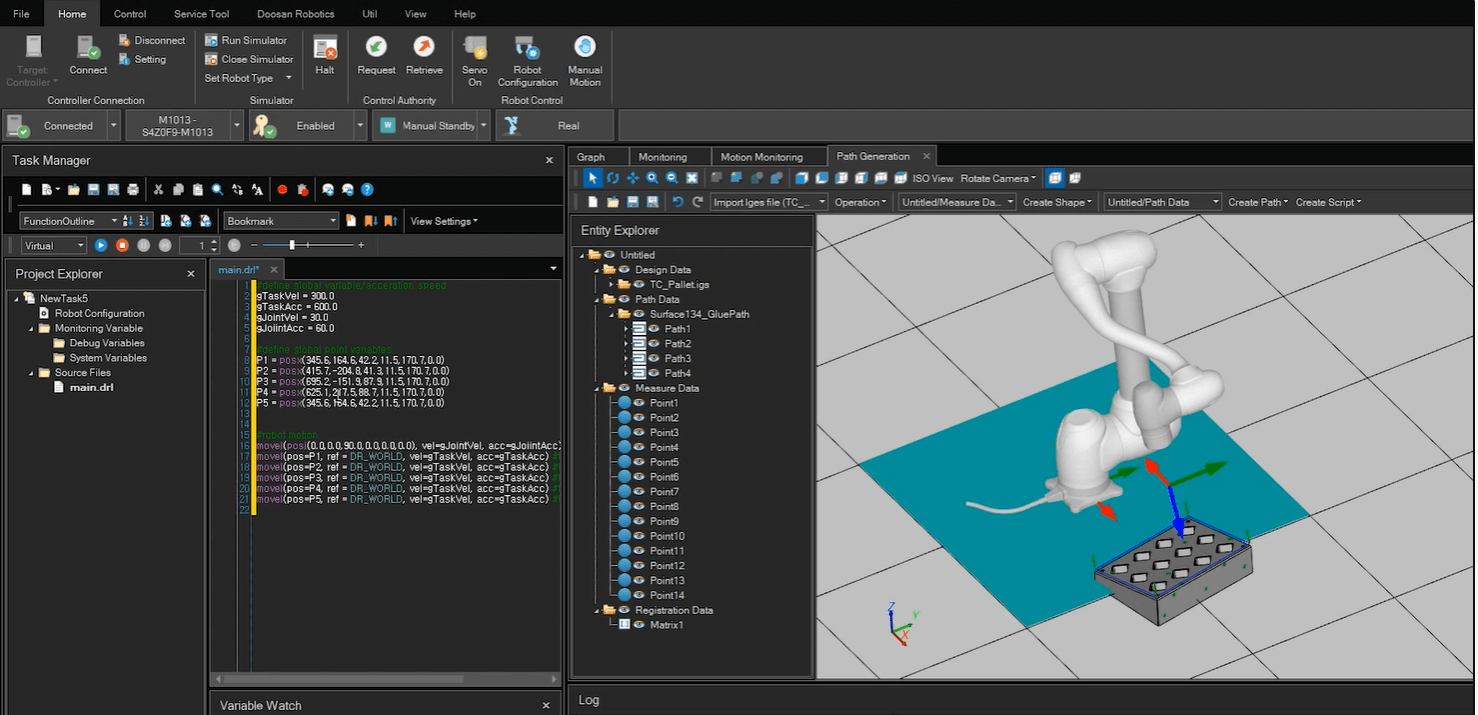Click the Open folder icon in Path Generation toolbar

click(612, 202)
